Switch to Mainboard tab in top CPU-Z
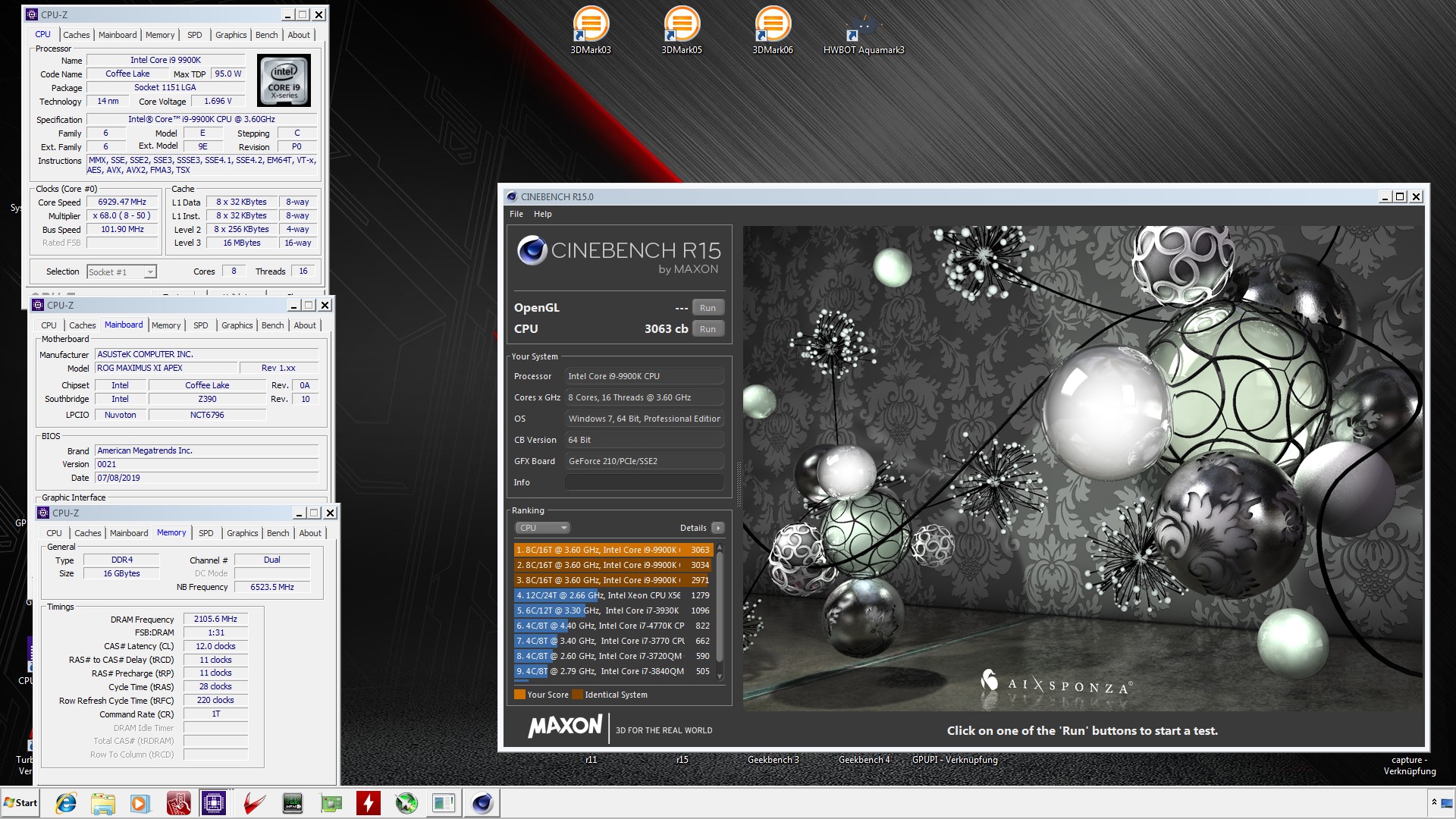 (118, 35)
